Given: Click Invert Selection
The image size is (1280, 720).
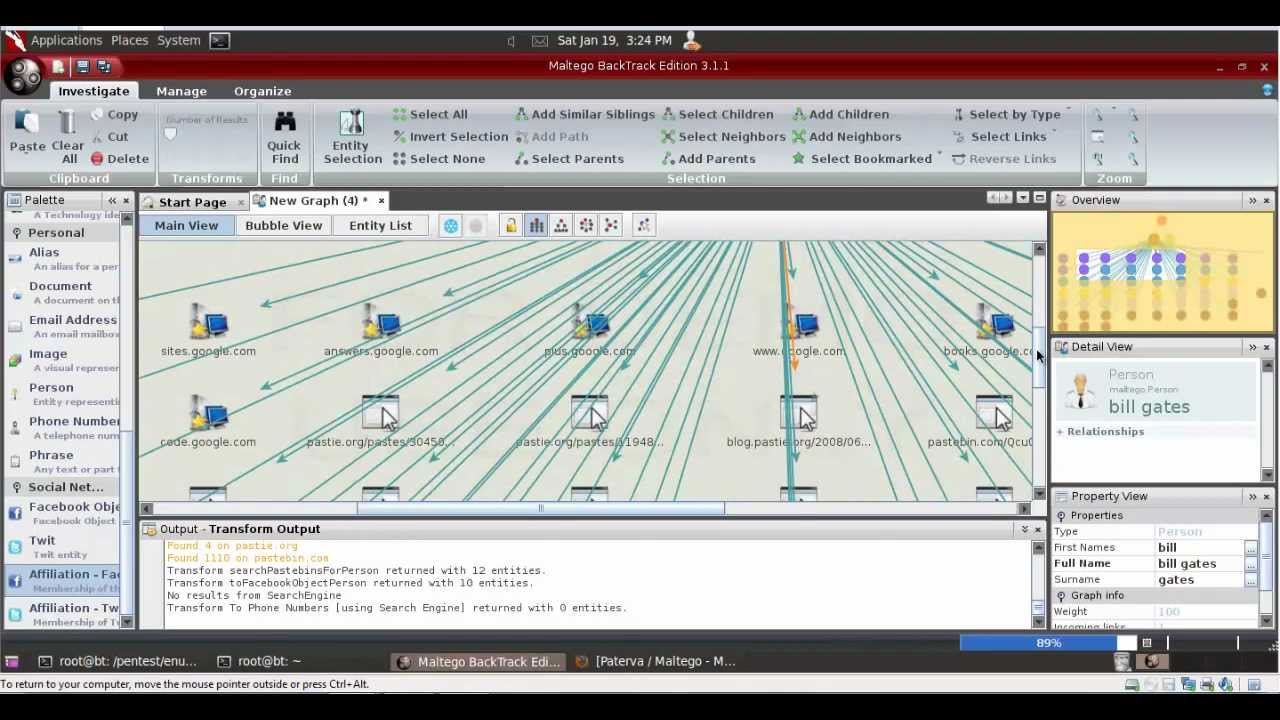Looking at the screenshot, I should tap(450, 136).
